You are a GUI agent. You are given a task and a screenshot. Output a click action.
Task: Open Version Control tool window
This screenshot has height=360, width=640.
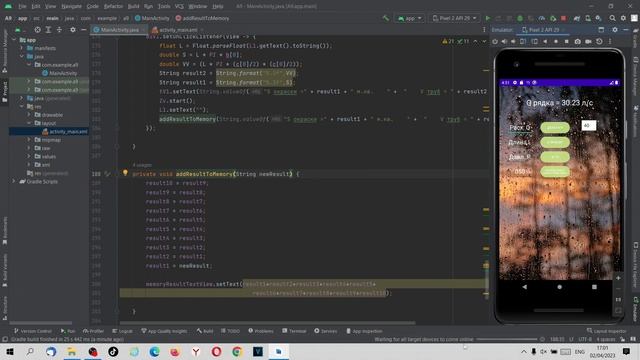coord(33,331)
